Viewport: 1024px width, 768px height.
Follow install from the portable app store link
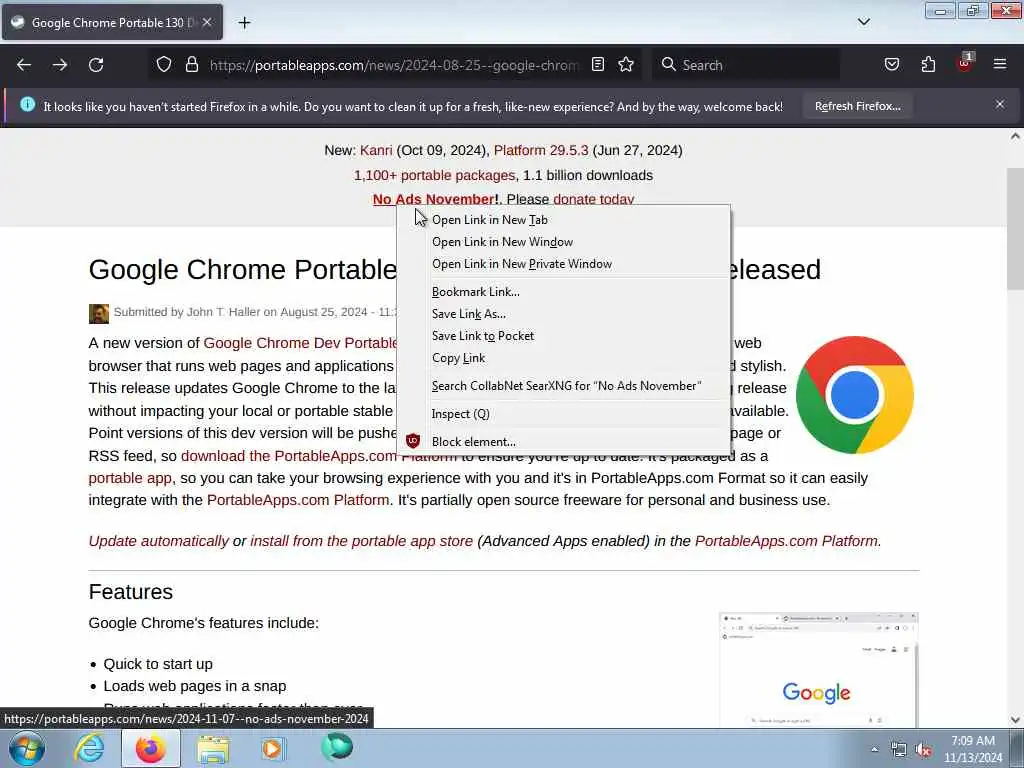tap(362, 541)
